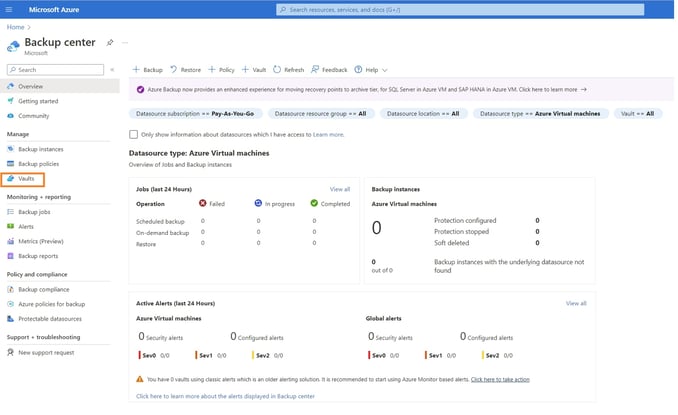Collapse the left sidebar with chevrons

point(113,70)
